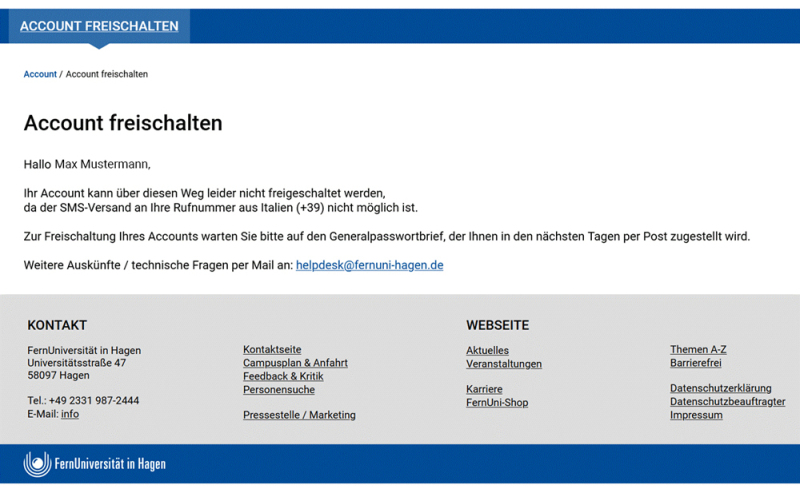
Task: Open the Datenschutzbeauftragter link
Action: (x=728, y=402)
